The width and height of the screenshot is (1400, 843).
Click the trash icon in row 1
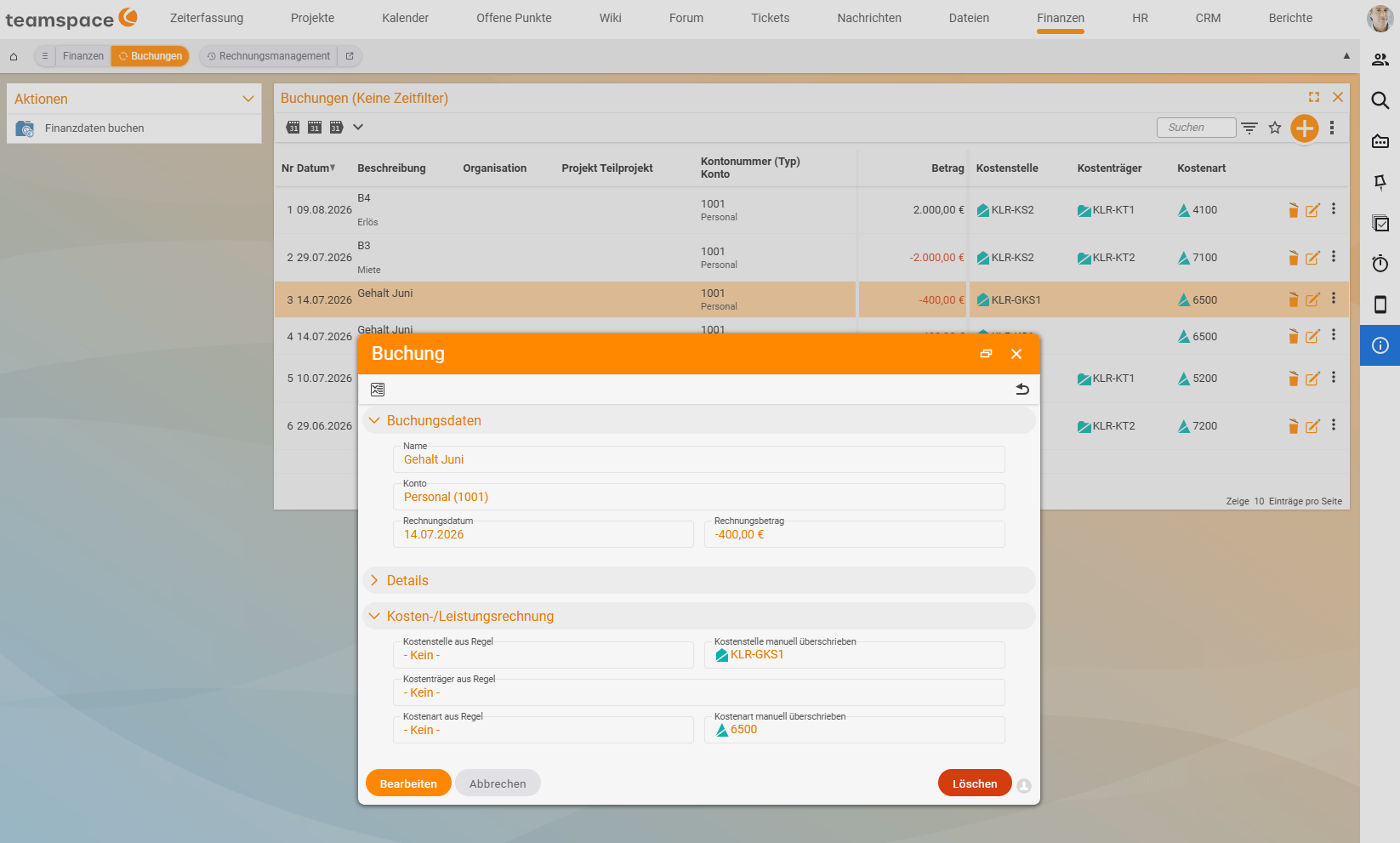tap(1293, 210)
